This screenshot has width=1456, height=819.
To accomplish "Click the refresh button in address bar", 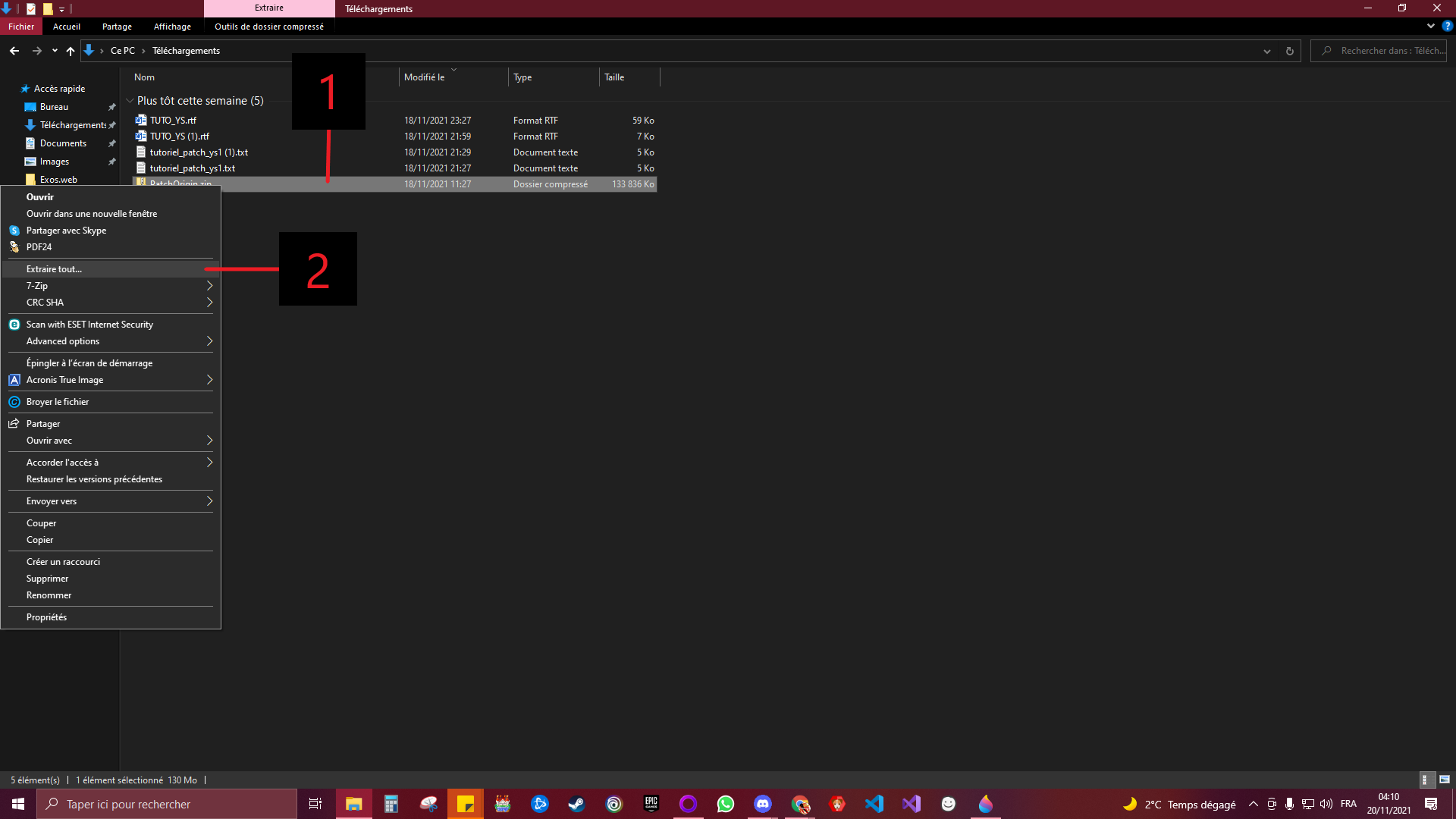I will 1289,51.
